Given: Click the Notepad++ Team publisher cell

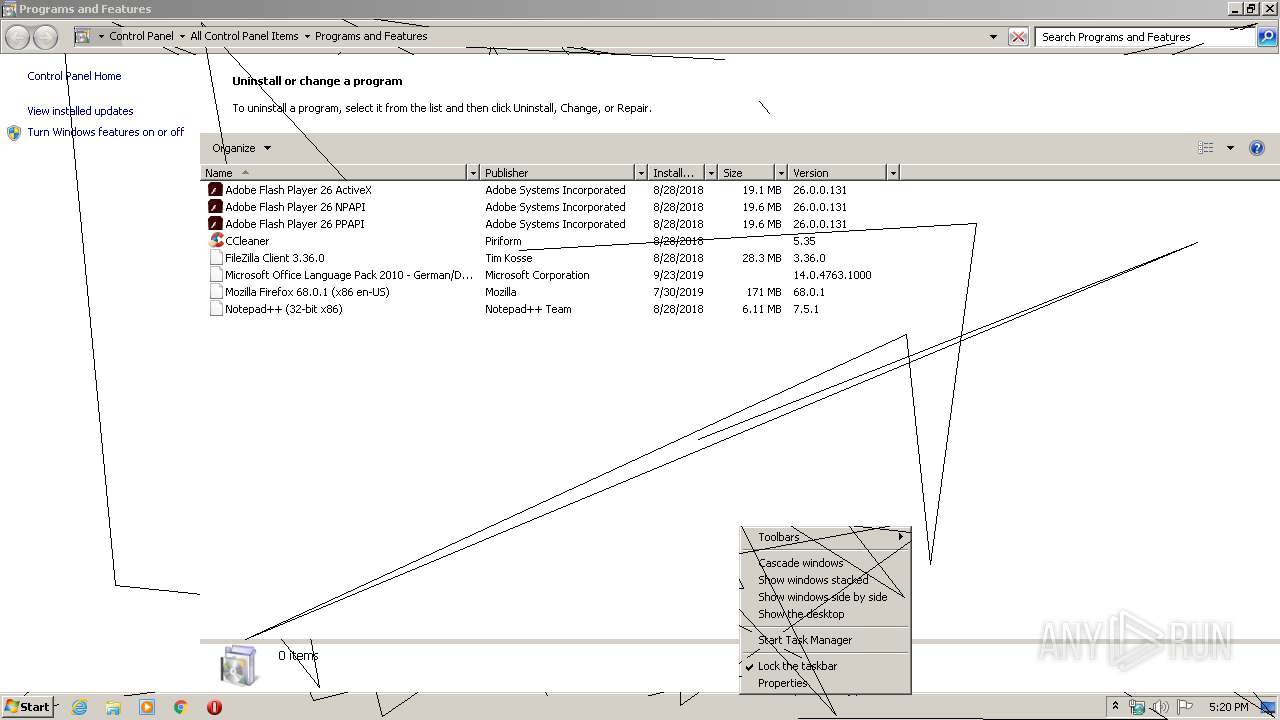Looking at the screenshot, I should (x=528, y=309).
